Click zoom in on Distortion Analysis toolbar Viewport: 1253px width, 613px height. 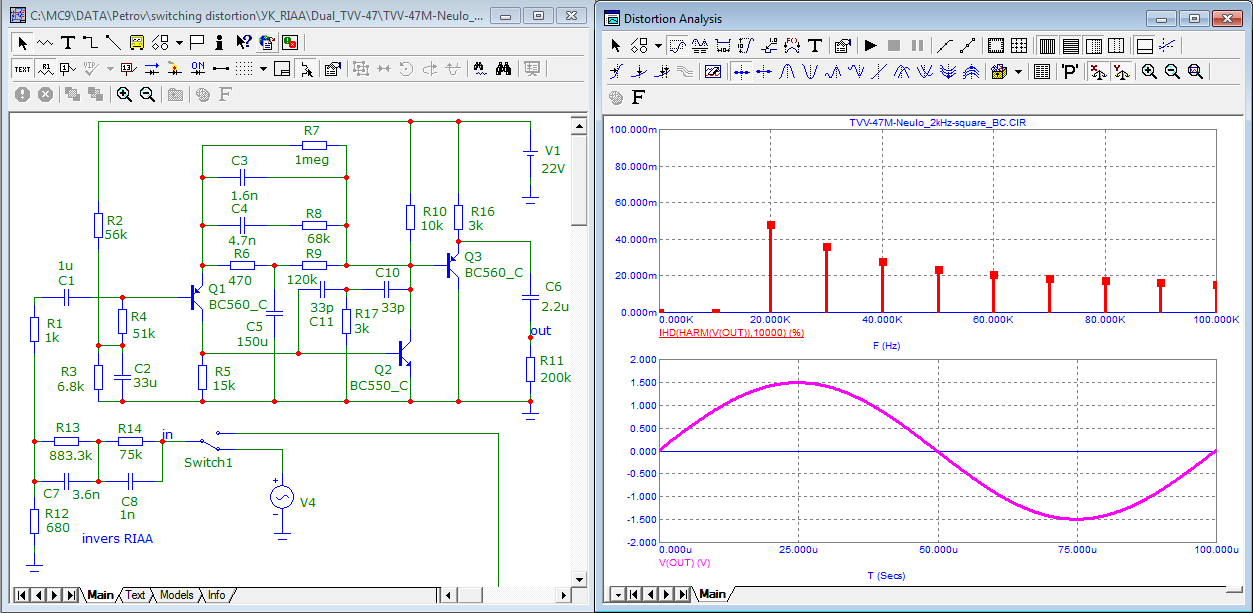tap(1149, 72)
